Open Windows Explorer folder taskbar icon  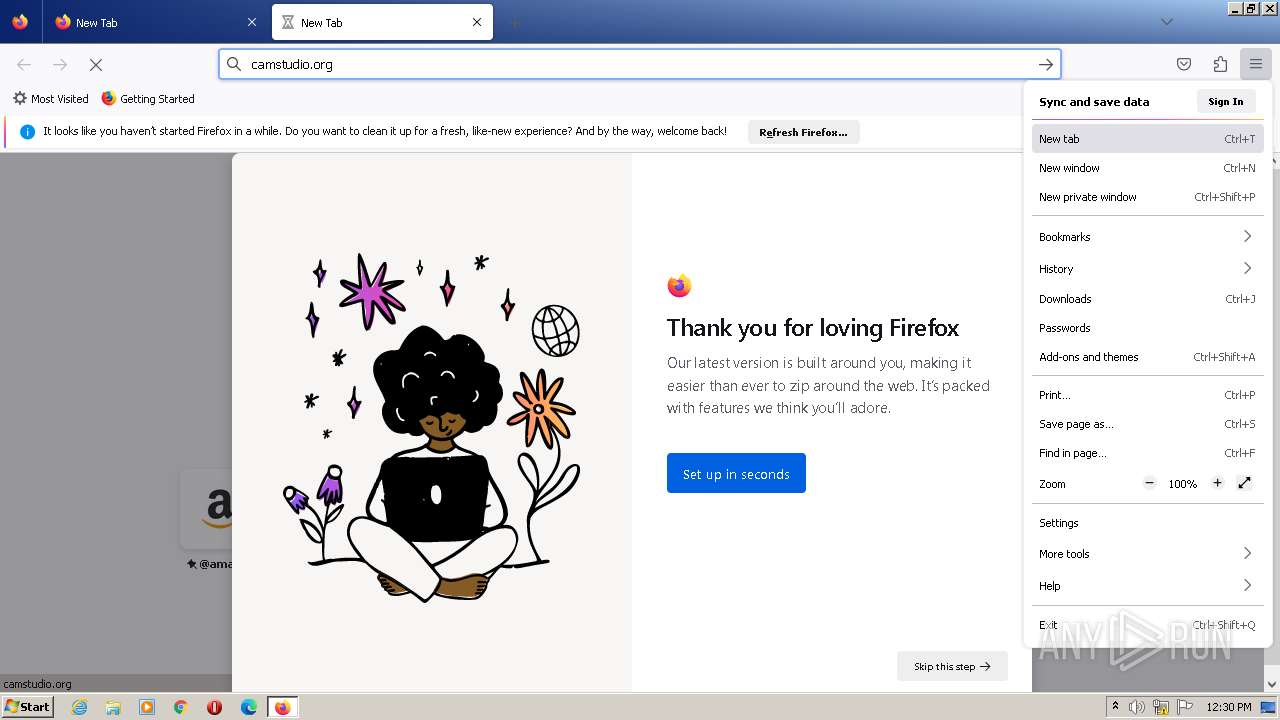tap(113, 707)
